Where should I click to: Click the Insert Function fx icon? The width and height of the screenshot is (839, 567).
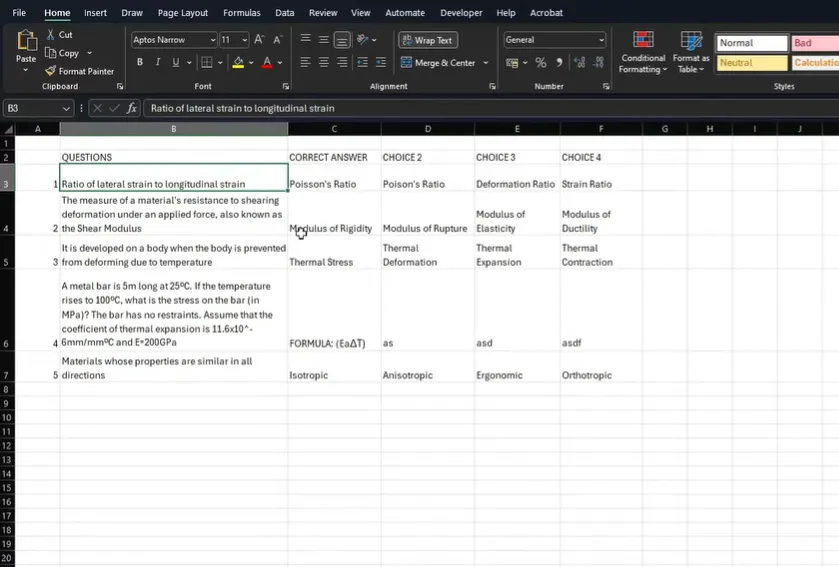tap(132, 108)
